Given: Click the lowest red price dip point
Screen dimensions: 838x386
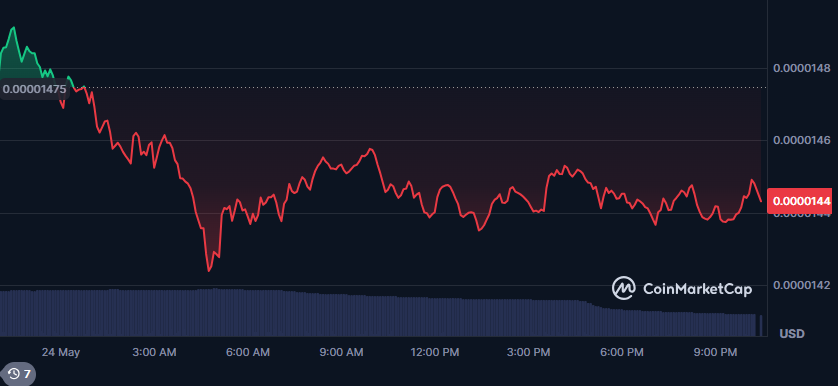Looking at the screenshot, I should coord(208,271).
